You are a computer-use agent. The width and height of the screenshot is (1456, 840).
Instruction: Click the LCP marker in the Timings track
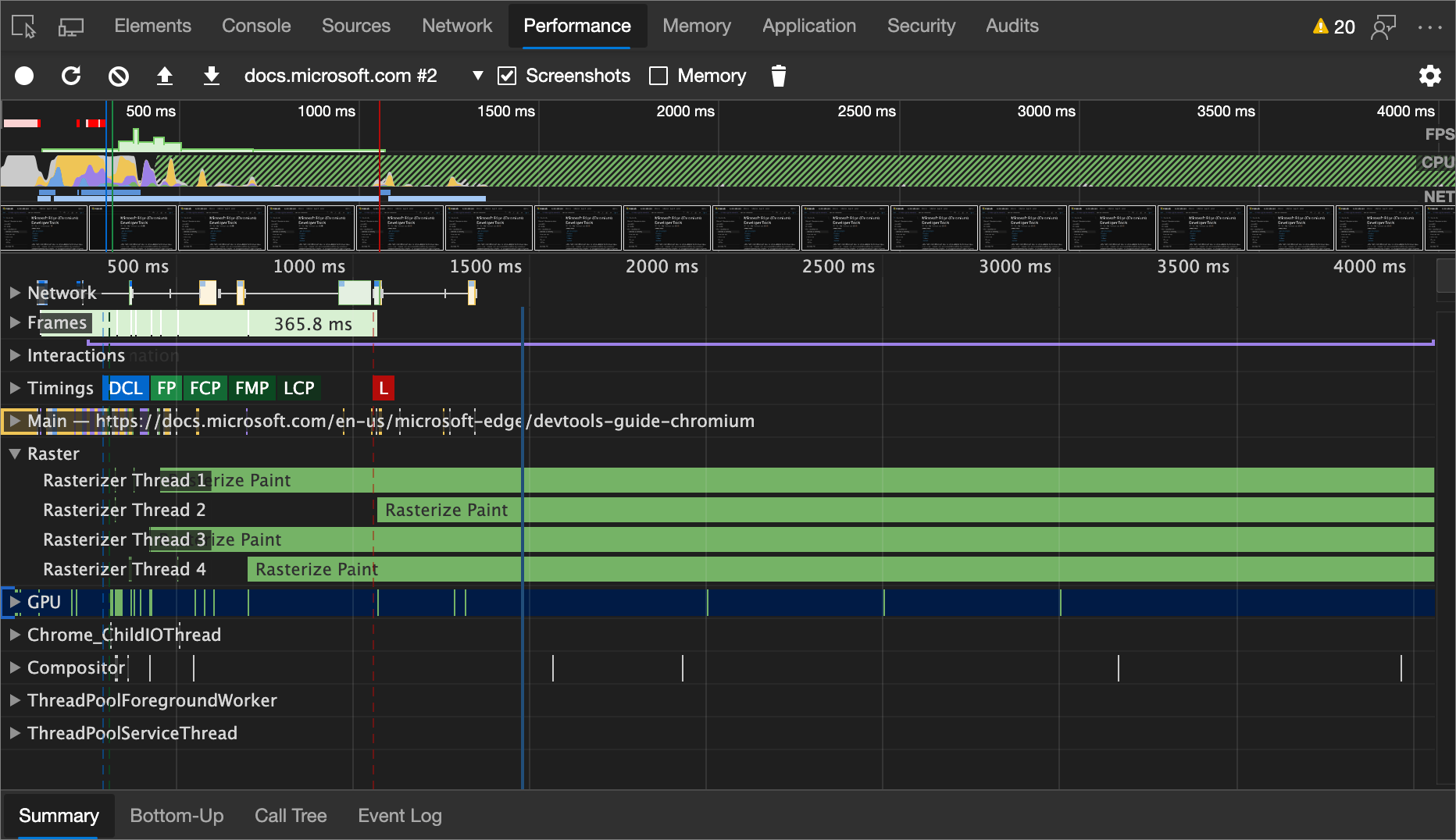298,388
